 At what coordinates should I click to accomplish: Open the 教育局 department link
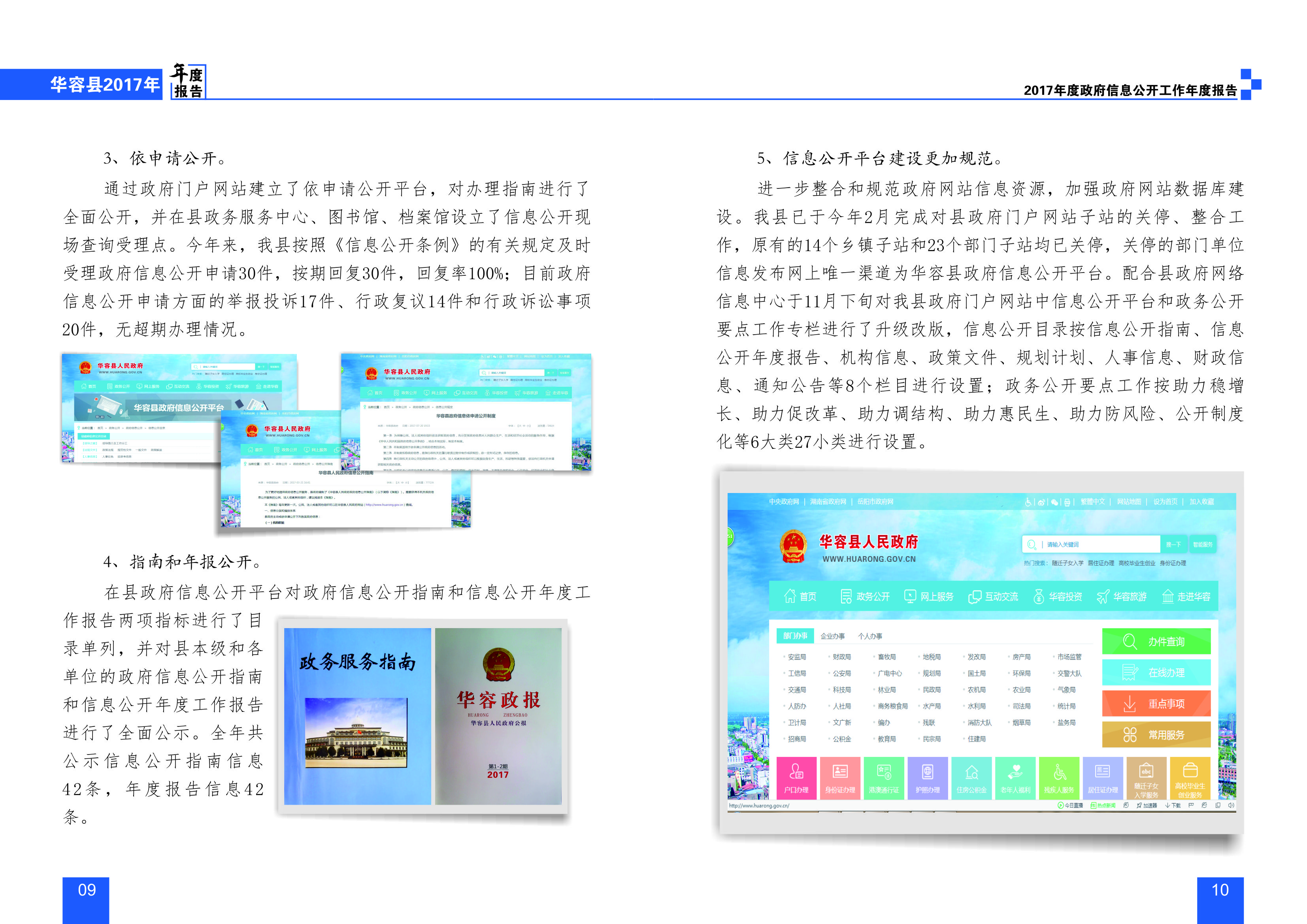(886, 739)
